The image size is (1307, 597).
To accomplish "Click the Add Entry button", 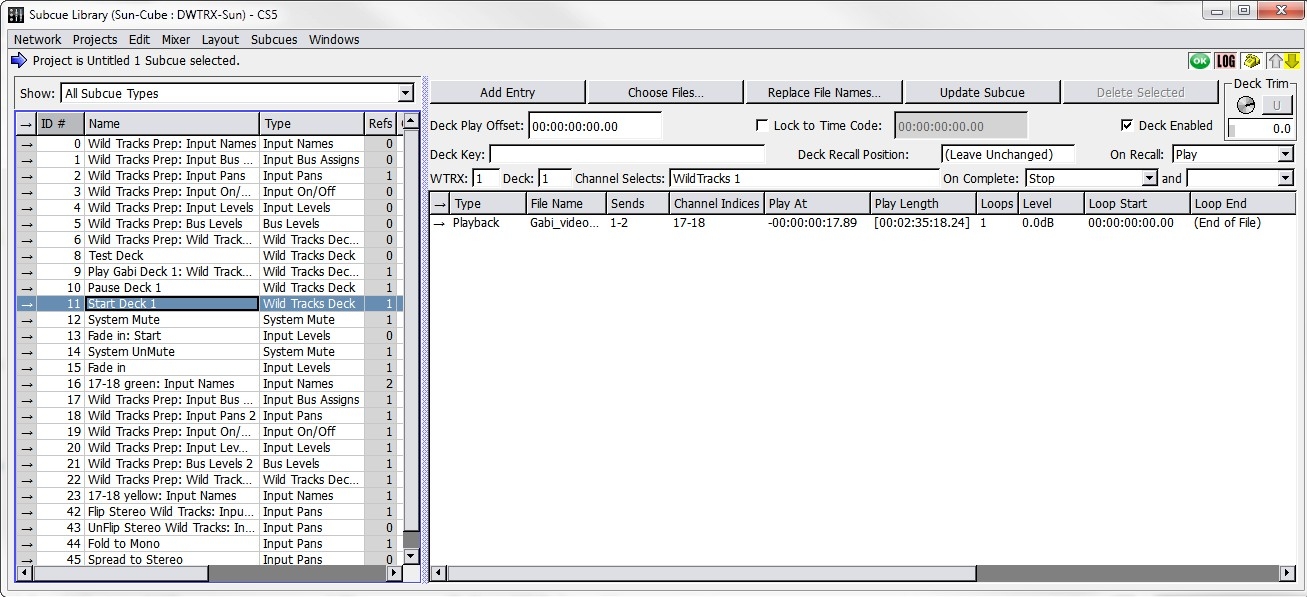I will (x=507, y=93).
